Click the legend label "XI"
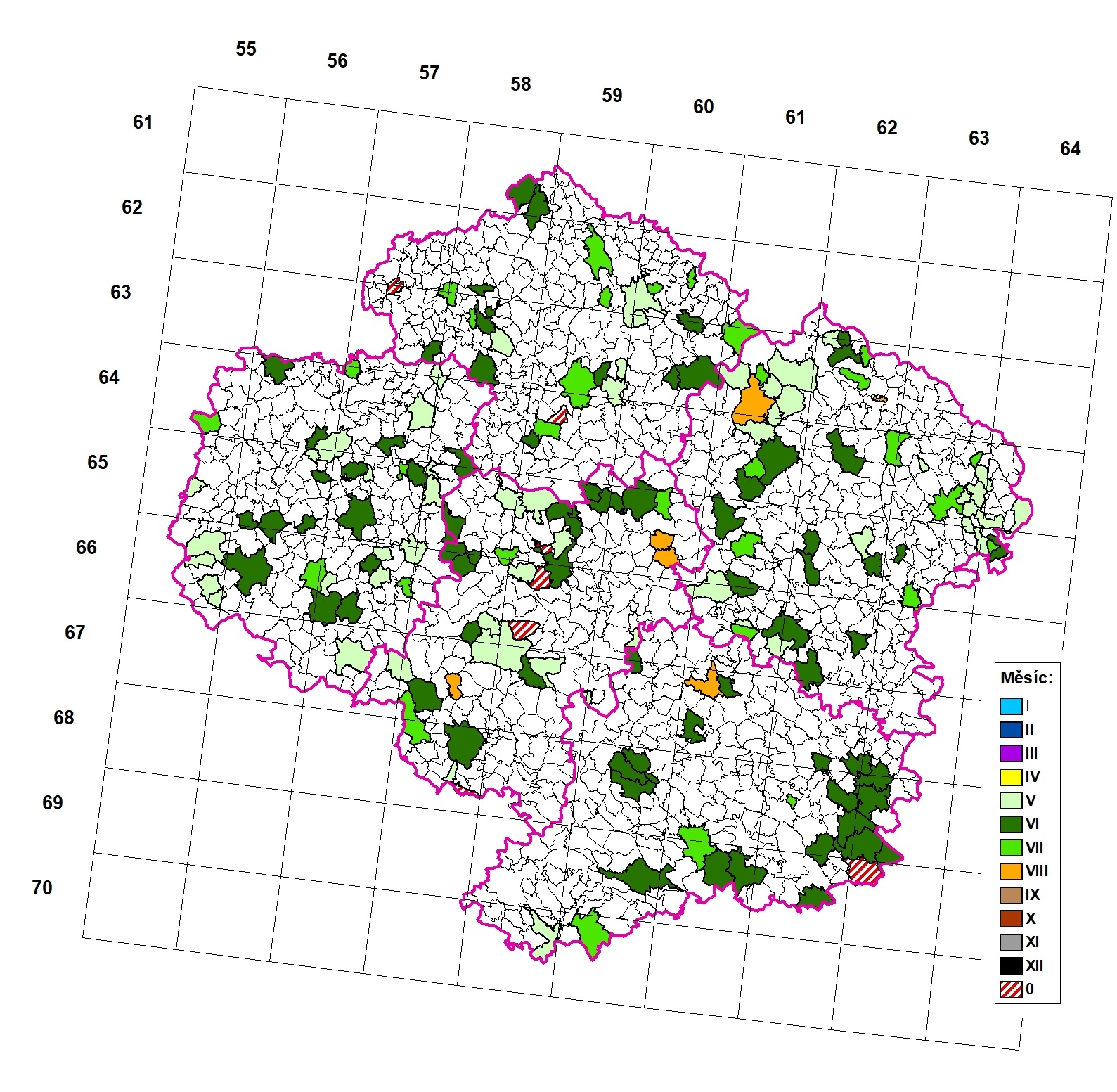 [1032, 942]
